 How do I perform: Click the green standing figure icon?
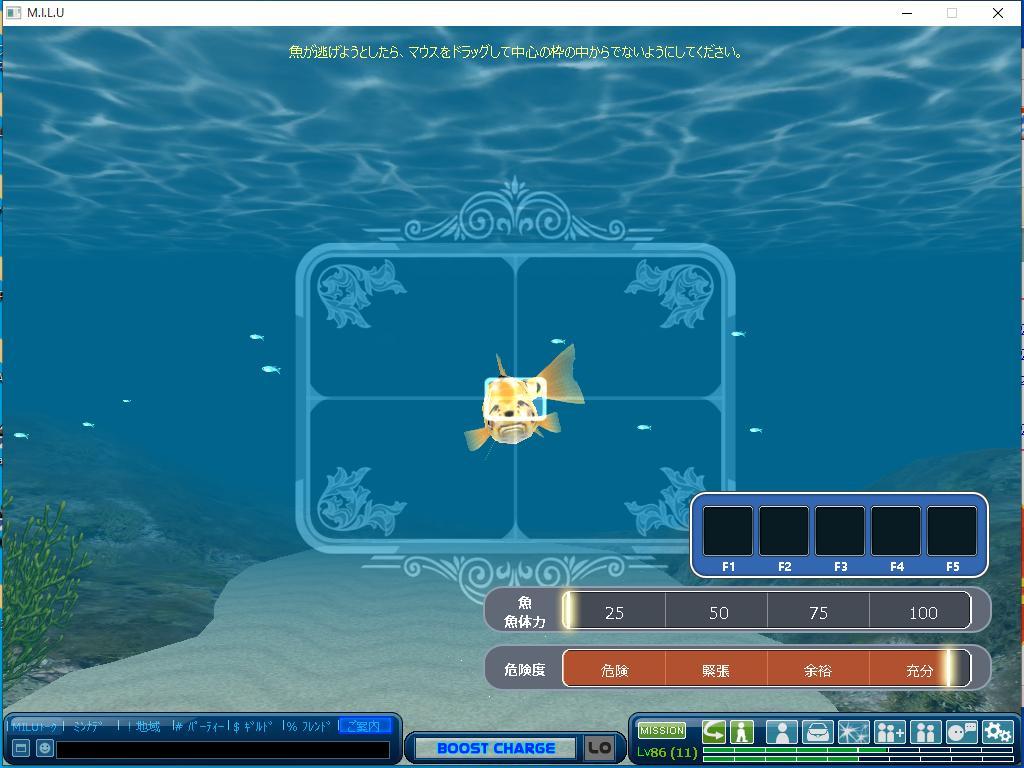(x=741, y=732)
